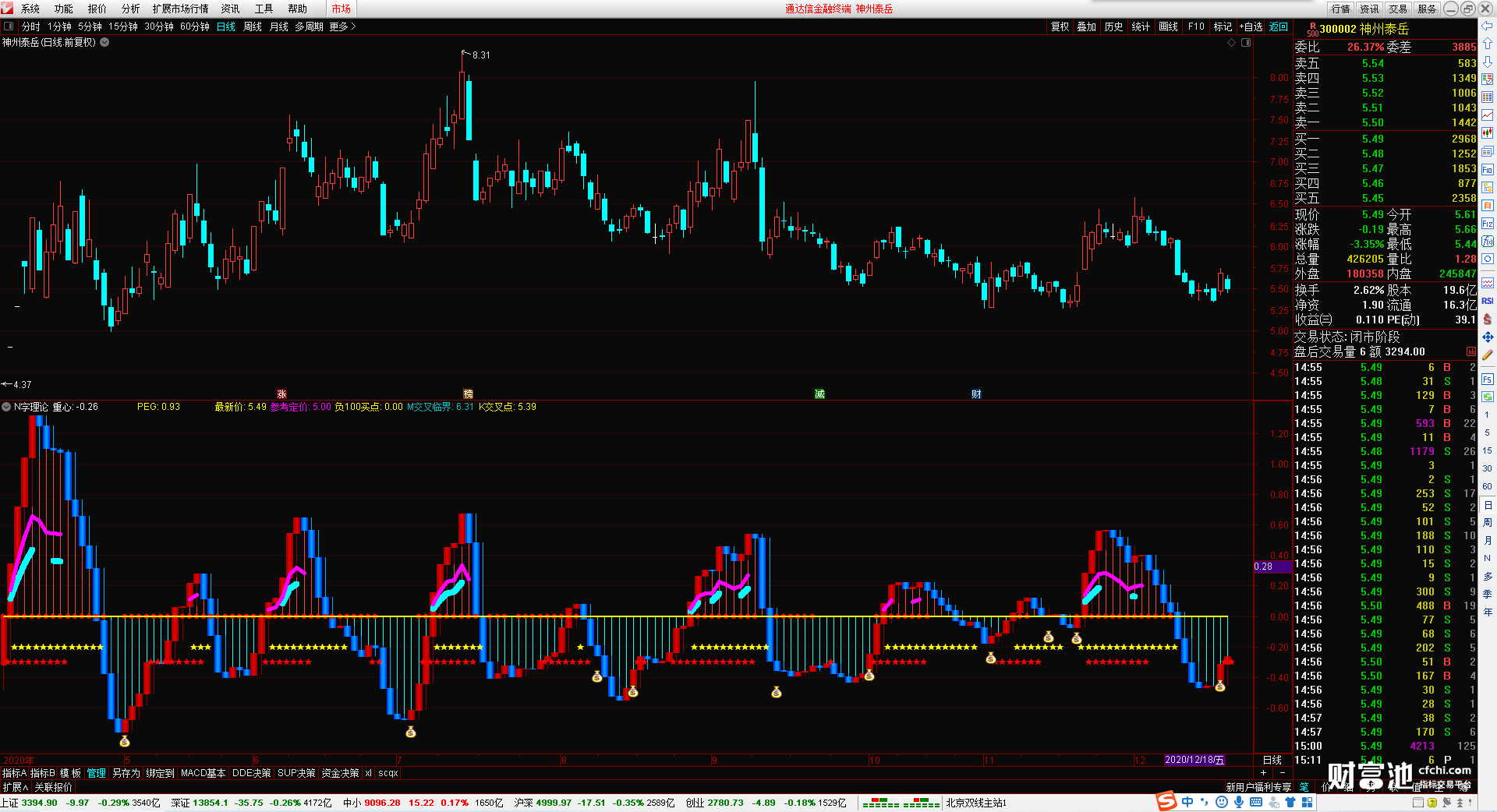
Task: Select the candlestick chart icon in sidebar
Action: point(1488,133)
